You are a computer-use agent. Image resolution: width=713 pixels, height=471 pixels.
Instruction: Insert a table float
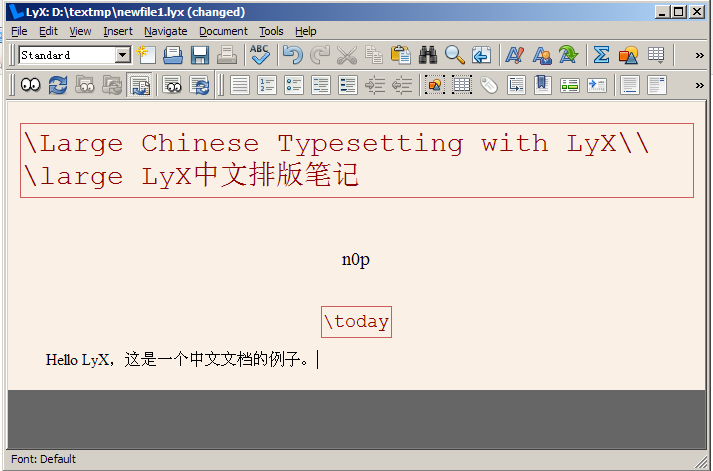coord(462,85)
